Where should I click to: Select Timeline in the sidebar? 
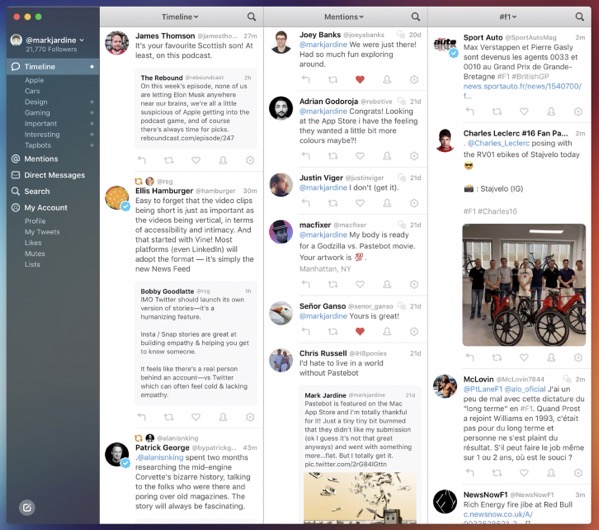coord(53,66)
